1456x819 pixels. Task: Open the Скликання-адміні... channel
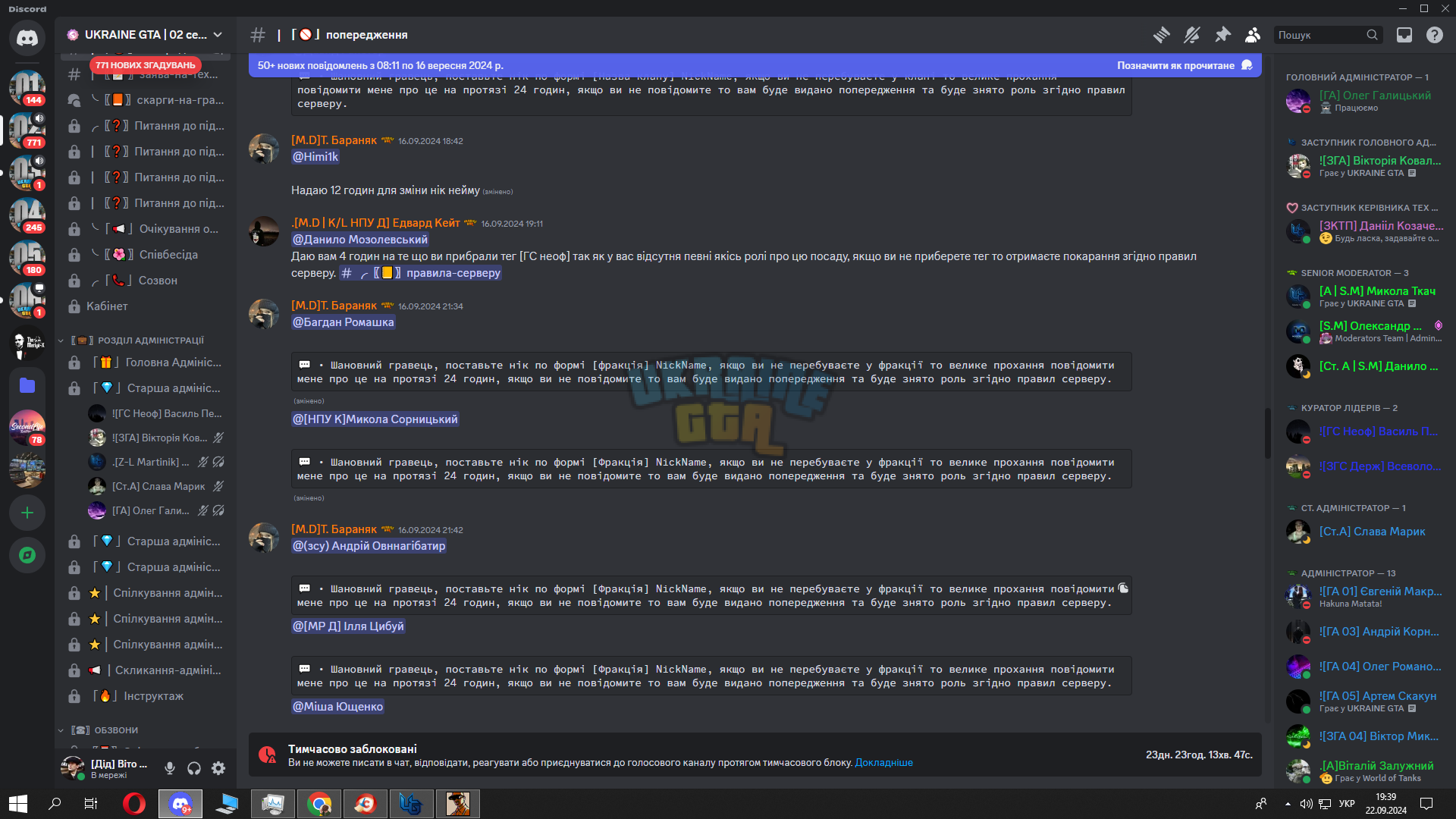click(x=146, y=670)
